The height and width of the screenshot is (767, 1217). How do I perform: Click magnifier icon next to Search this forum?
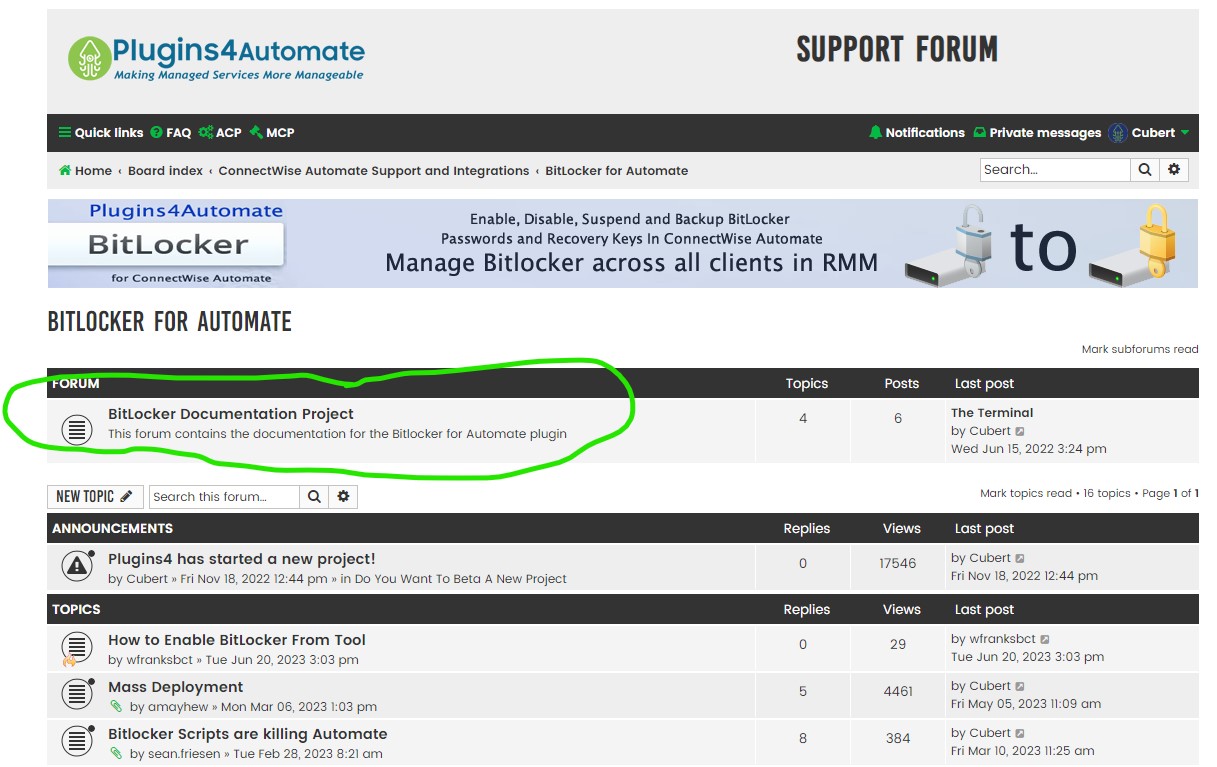[314, 497]
